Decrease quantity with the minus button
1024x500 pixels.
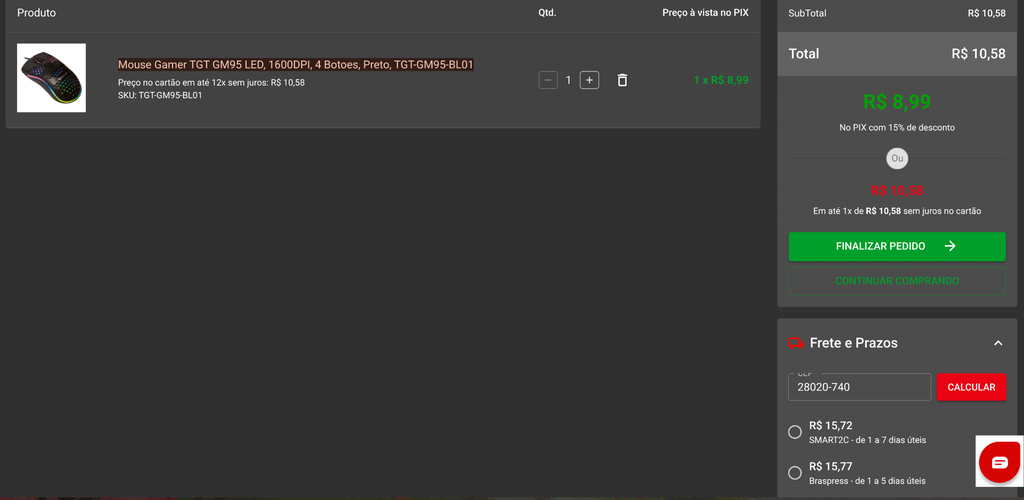tap(548, 80)
